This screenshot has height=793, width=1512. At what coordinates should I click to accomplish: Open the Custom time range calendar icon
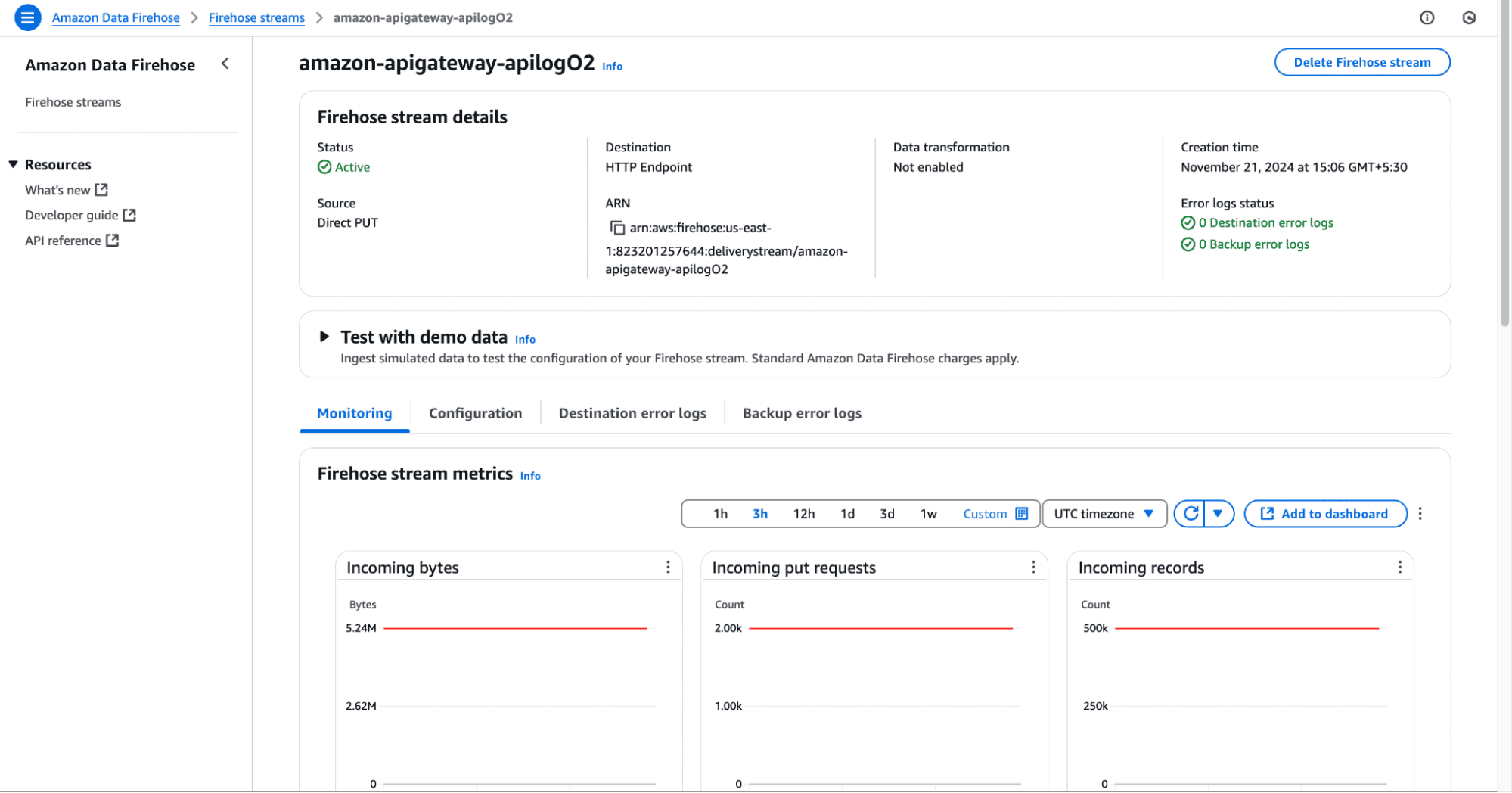pyautogui.click(x=1021, y=514)
